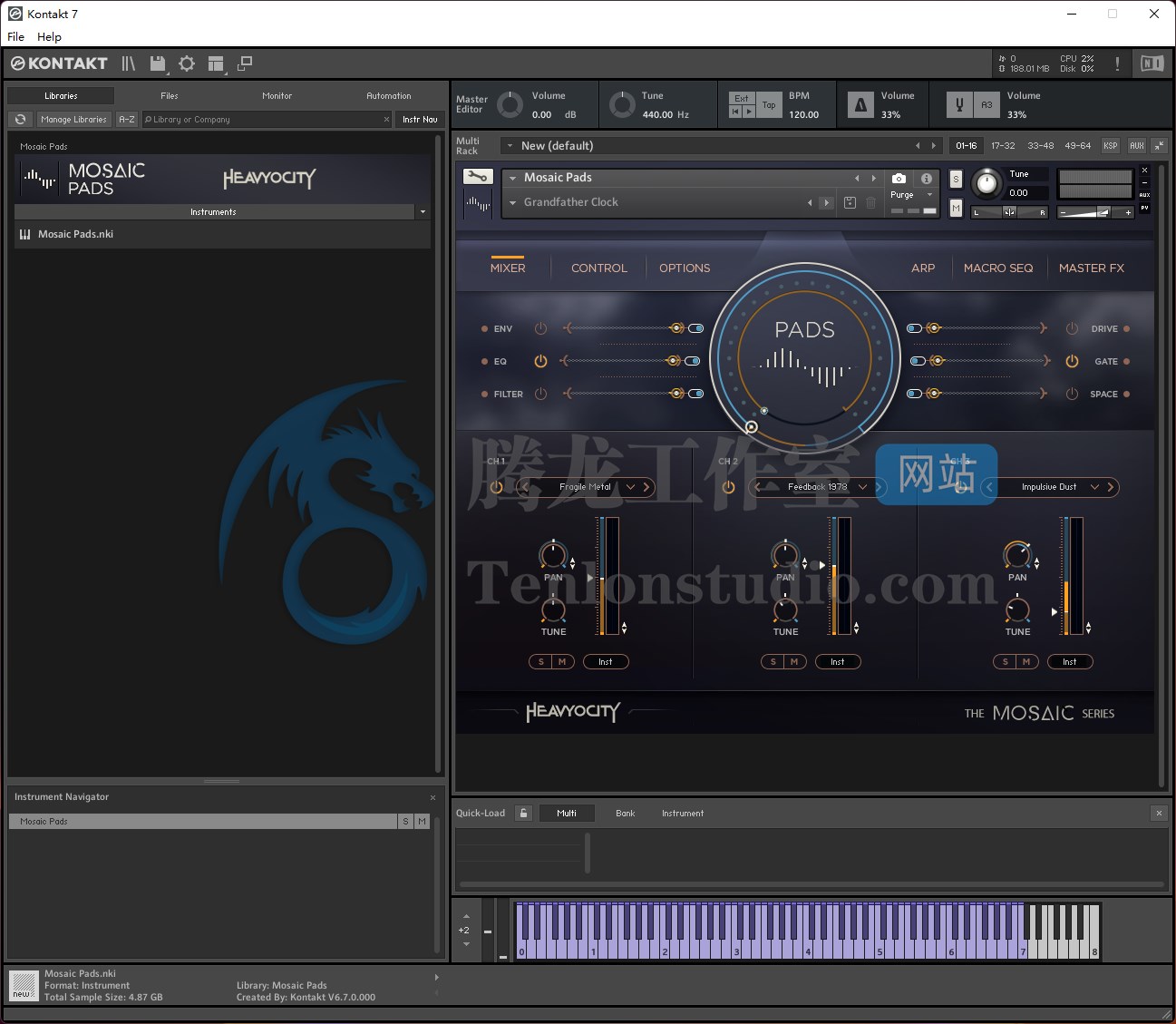Switch to the Monitor tab

tap(277, 96)
